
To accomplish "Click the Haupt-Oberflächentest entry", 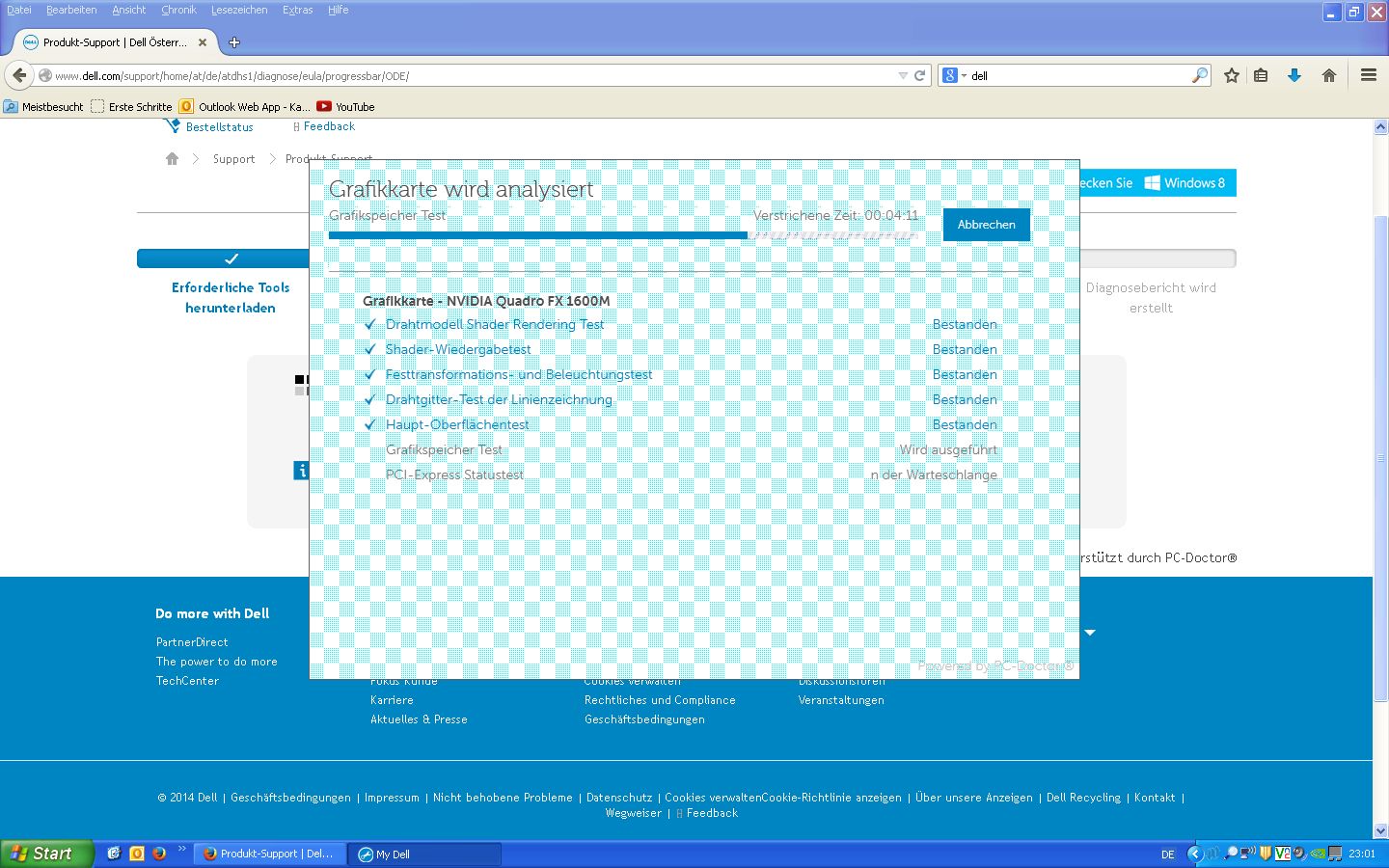I will [x=457, y=424].
